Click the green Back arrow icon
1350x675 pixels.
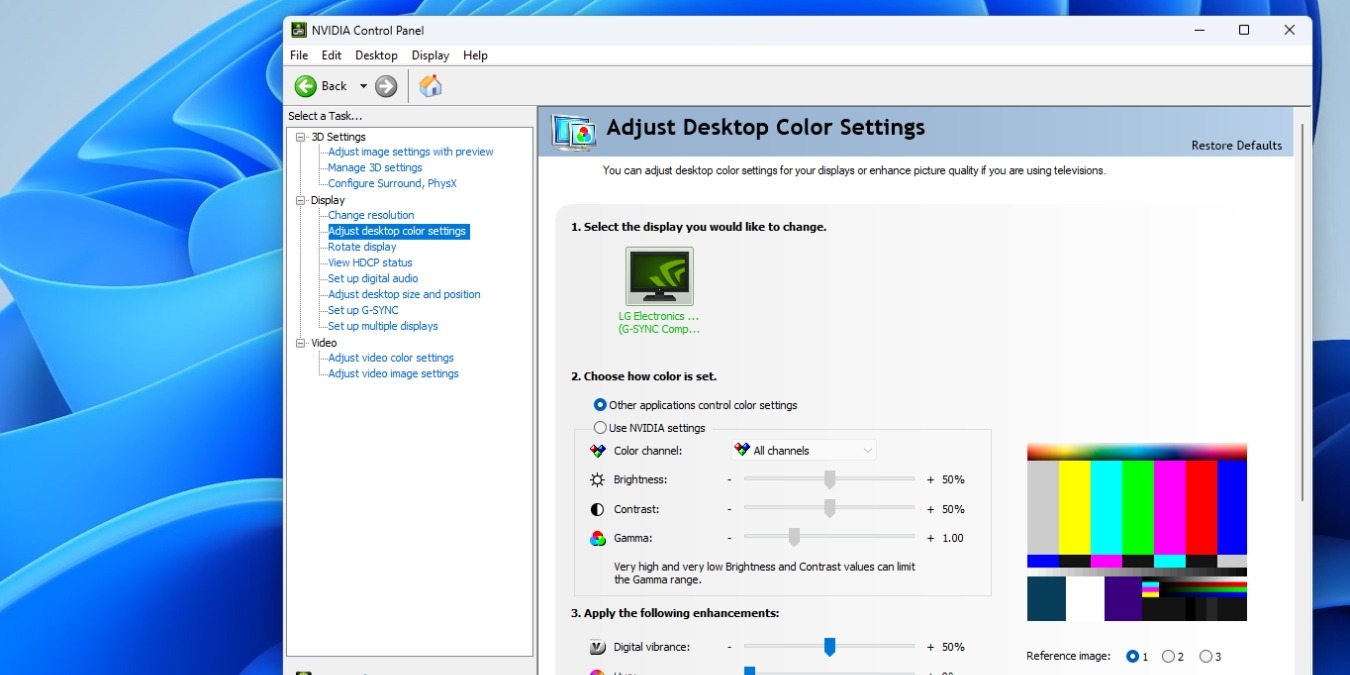306,86
